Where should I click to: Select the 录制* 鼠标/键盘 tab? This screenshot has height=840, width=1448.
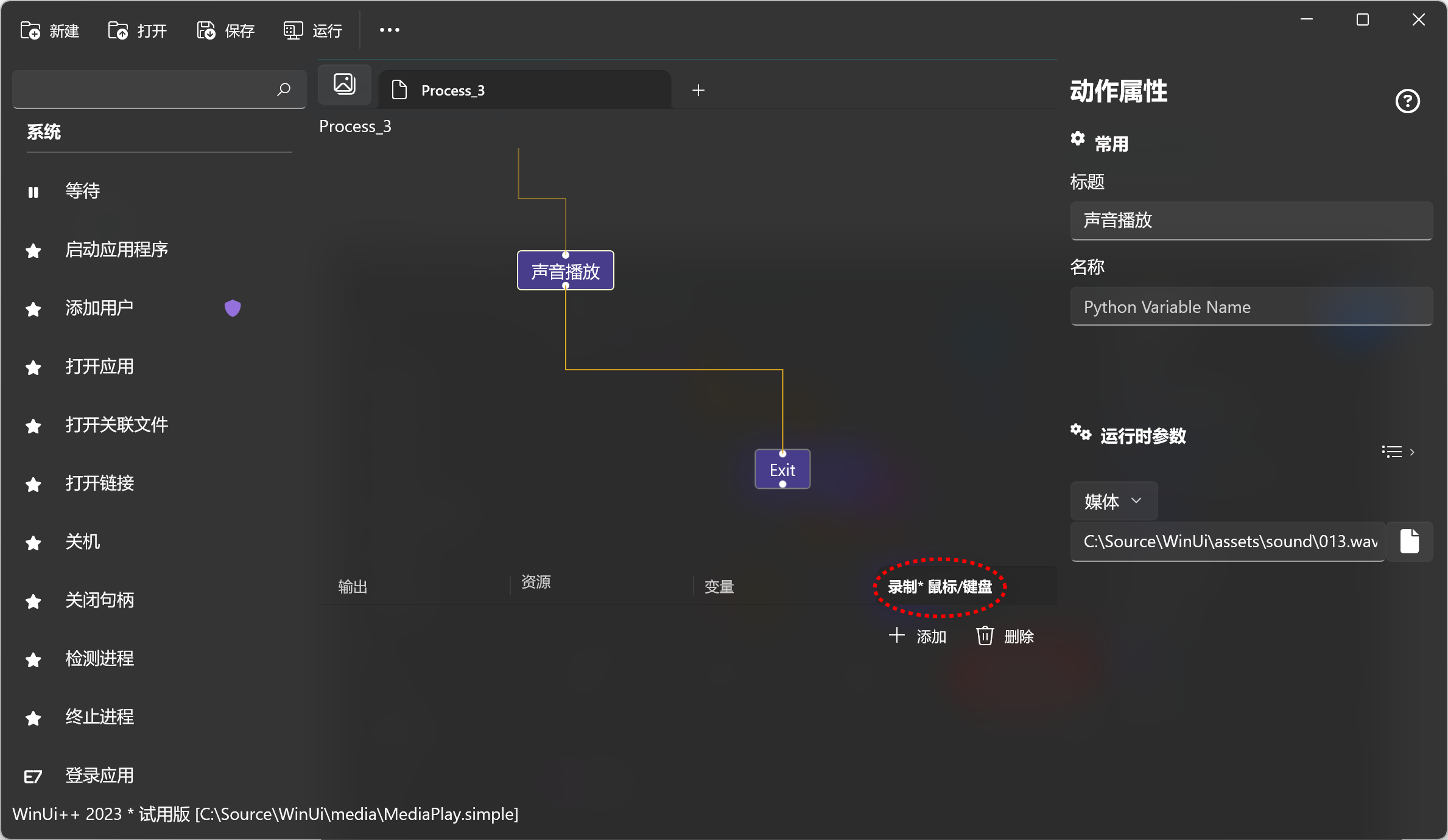click(x=940, y=587)
